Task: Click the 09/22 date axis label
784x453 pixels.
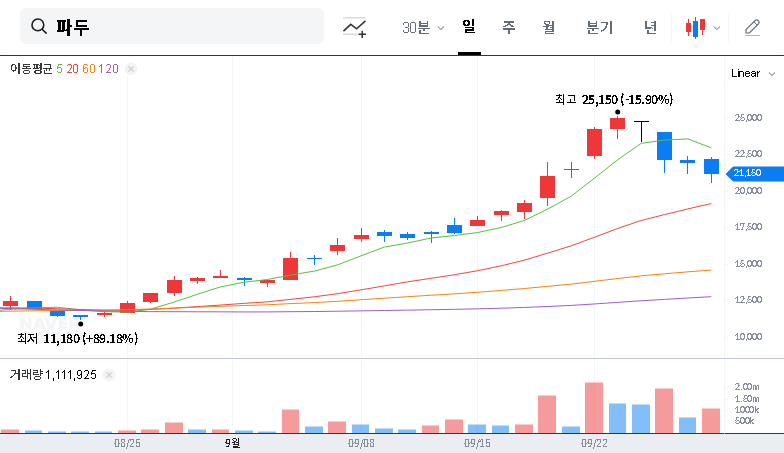Action: [x=594, y=443]
